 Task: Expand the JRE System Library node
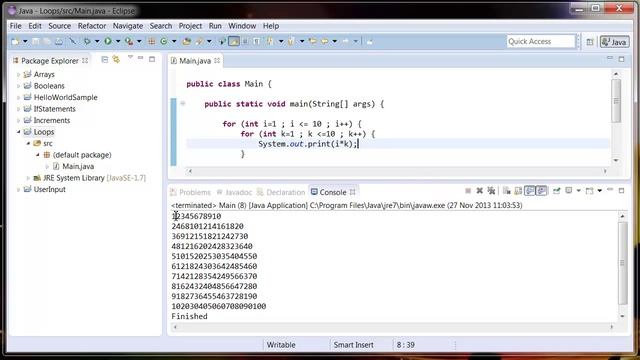click(28, 178)
